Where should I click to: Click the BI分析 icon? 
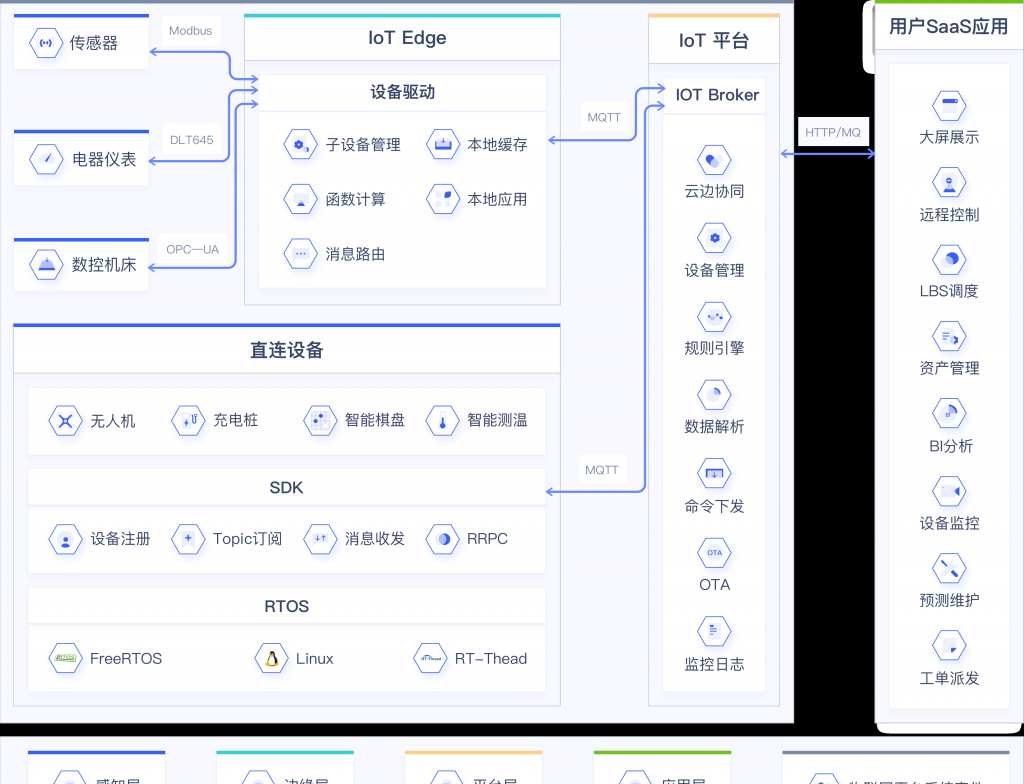(x=950, y=414)
